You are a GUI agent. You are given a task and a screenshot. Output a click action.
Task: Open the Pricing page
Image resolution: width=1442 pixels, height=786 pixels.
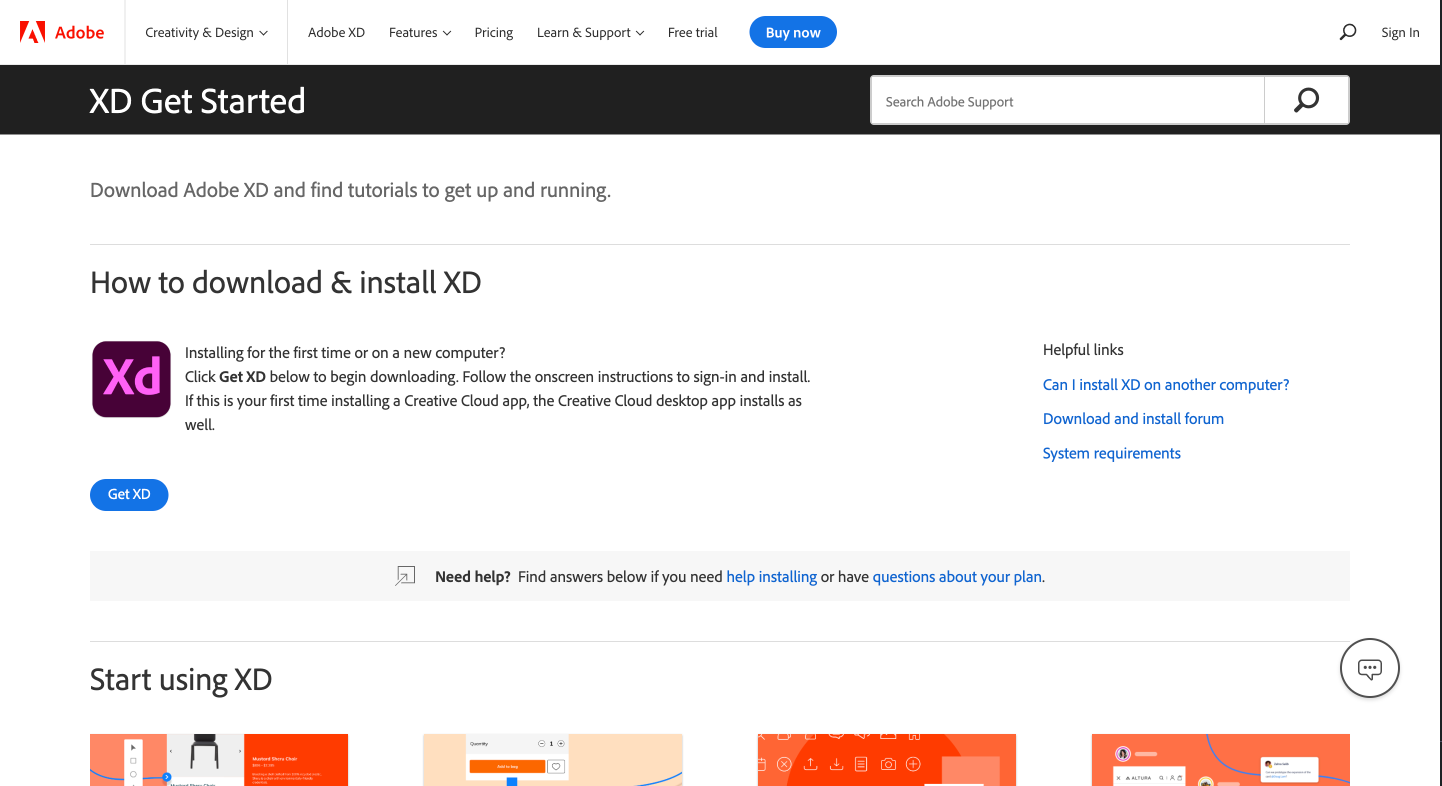pyautogui.click(x=493, y=31)
